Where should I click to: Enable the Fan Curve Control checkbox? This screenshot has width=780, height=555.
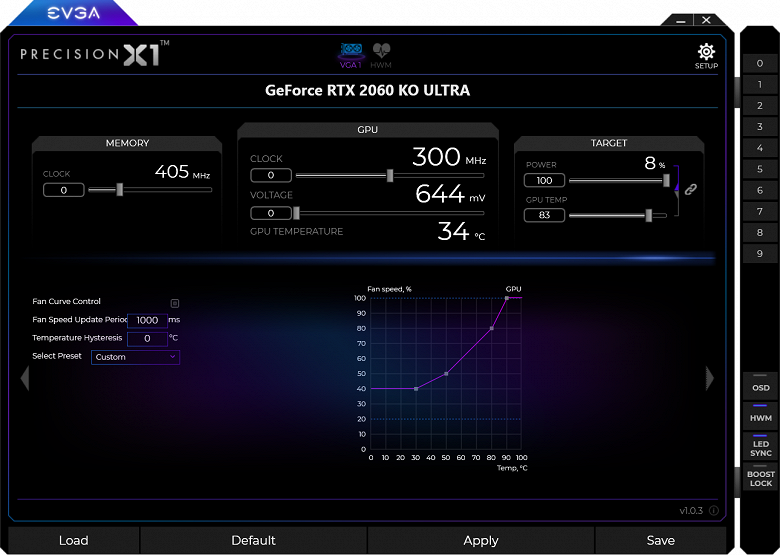coord(175,303)
